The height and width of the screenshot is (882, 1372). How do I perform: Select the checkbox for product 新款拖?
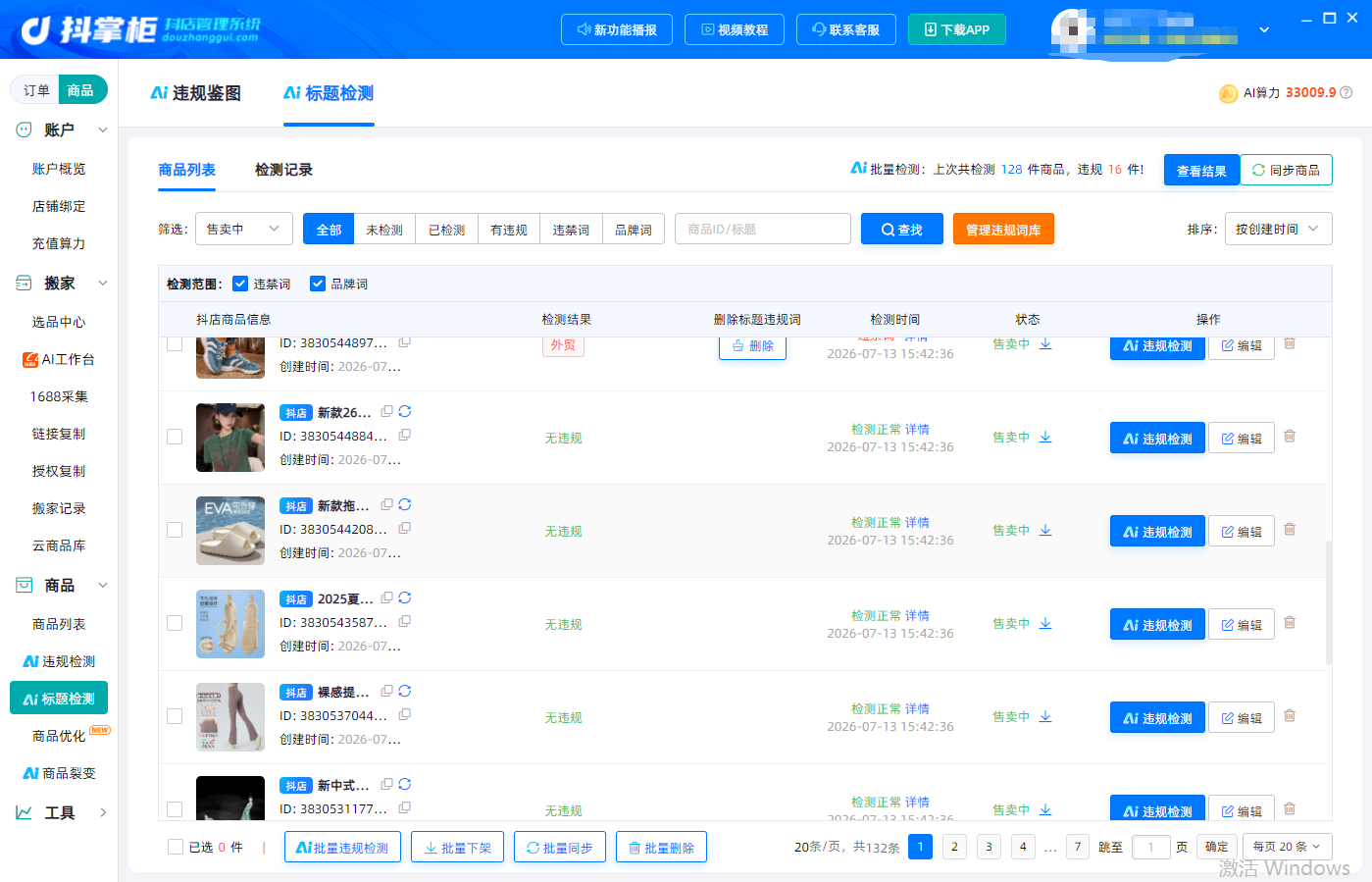point(175,530)
